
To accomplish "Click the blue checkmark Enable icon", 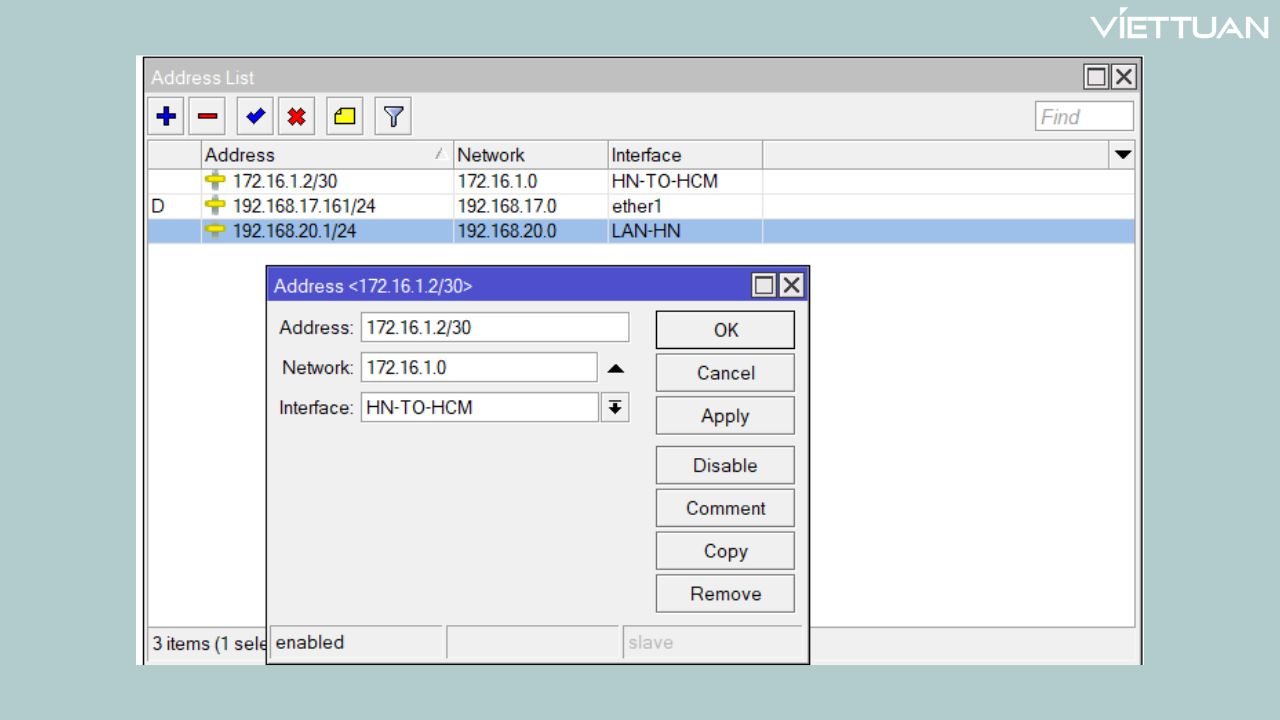I will [x=253, y=115].
